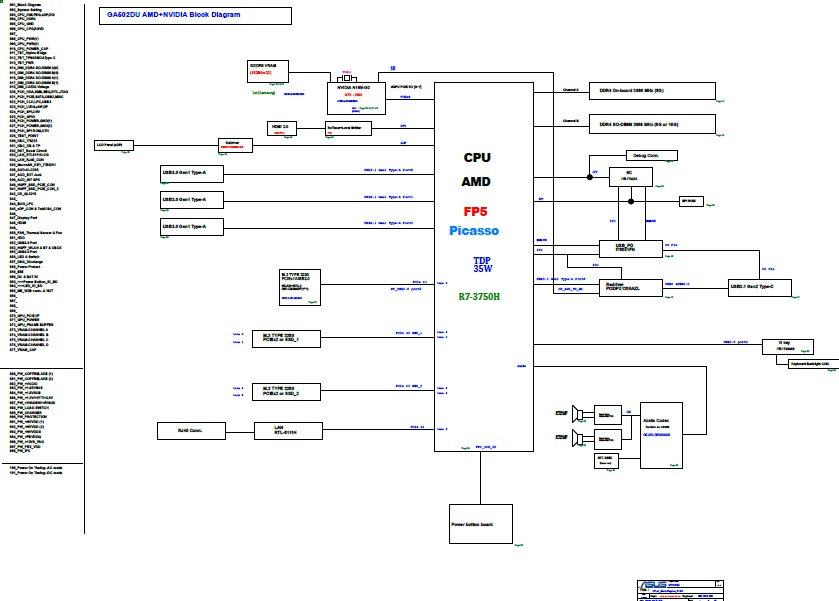This screenshot has height=601, width=839.
Task: Select the 071_GPU_POWER index entry
Action: [x=25, y=319]
